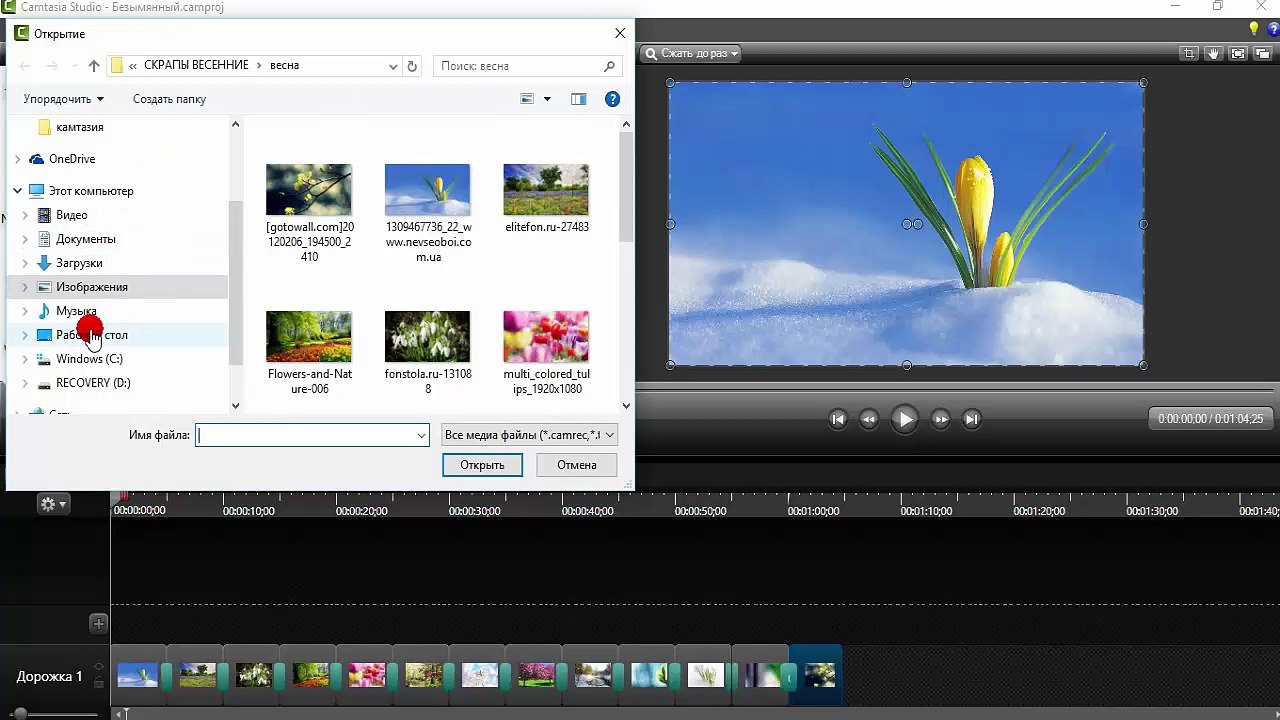Collapse the Этот компьютер node
The image size is (1280, 720).
(17, 191)
